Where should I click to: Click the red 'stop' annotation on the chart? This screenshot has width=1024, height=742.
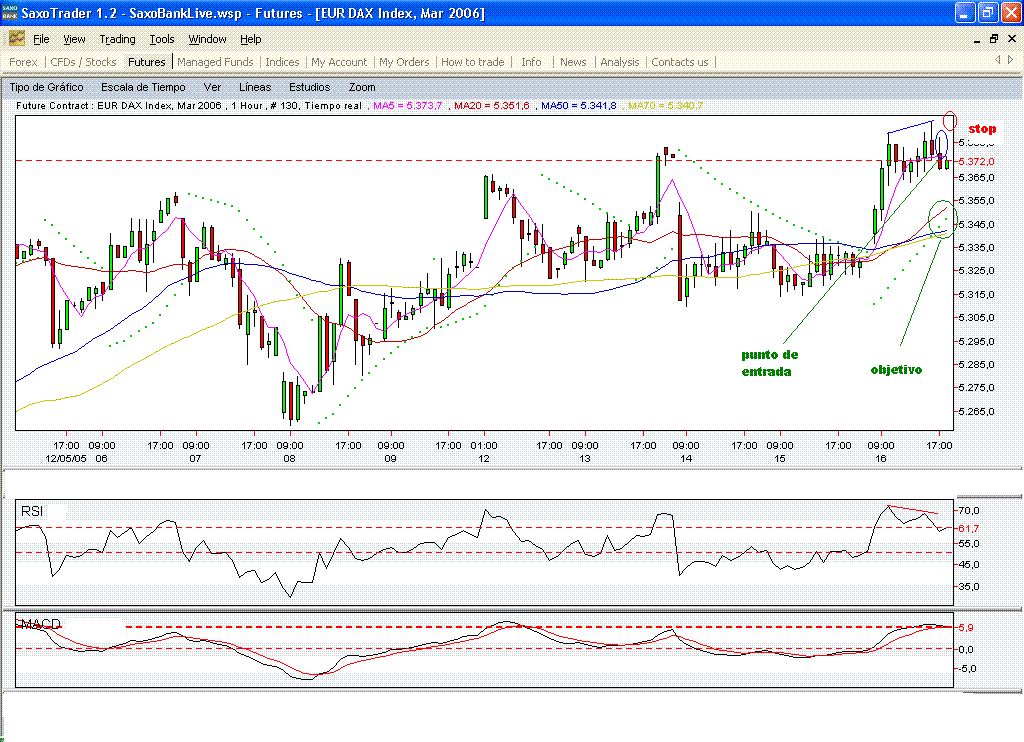(x=982, y=129)
